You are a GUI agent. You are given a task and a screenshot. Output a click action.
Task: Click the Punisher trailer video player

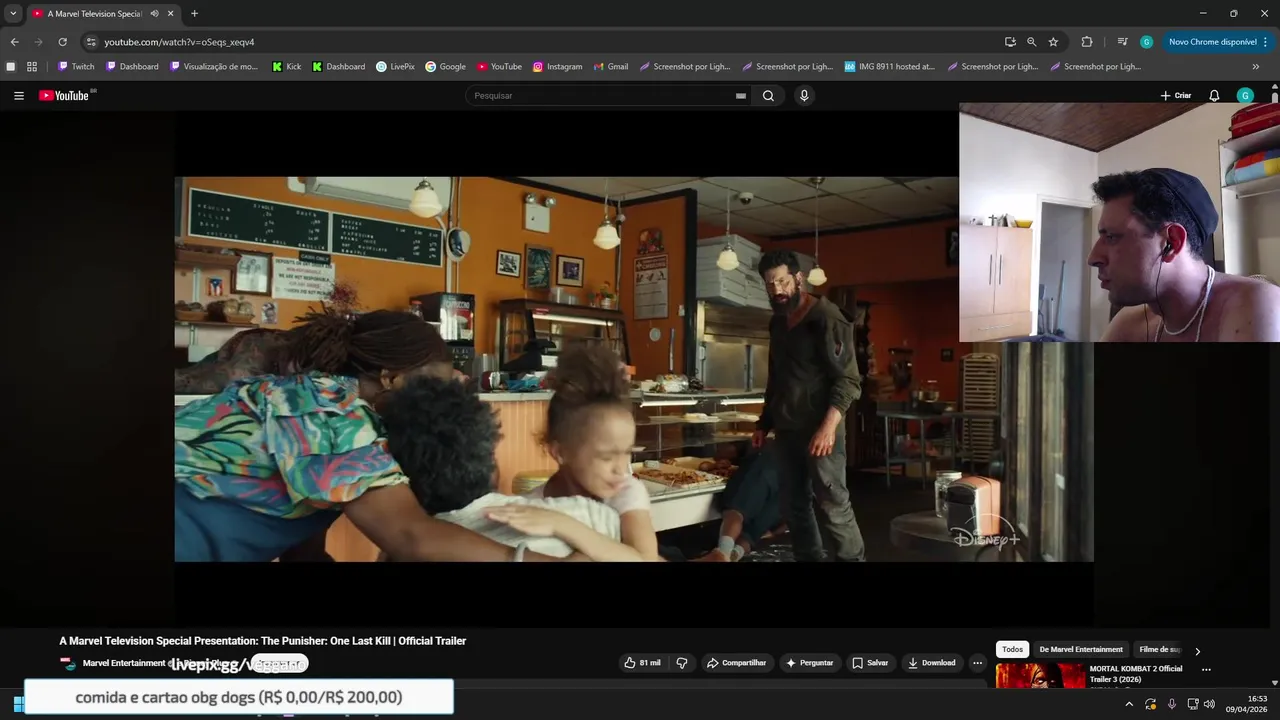[x=634, y=369]
